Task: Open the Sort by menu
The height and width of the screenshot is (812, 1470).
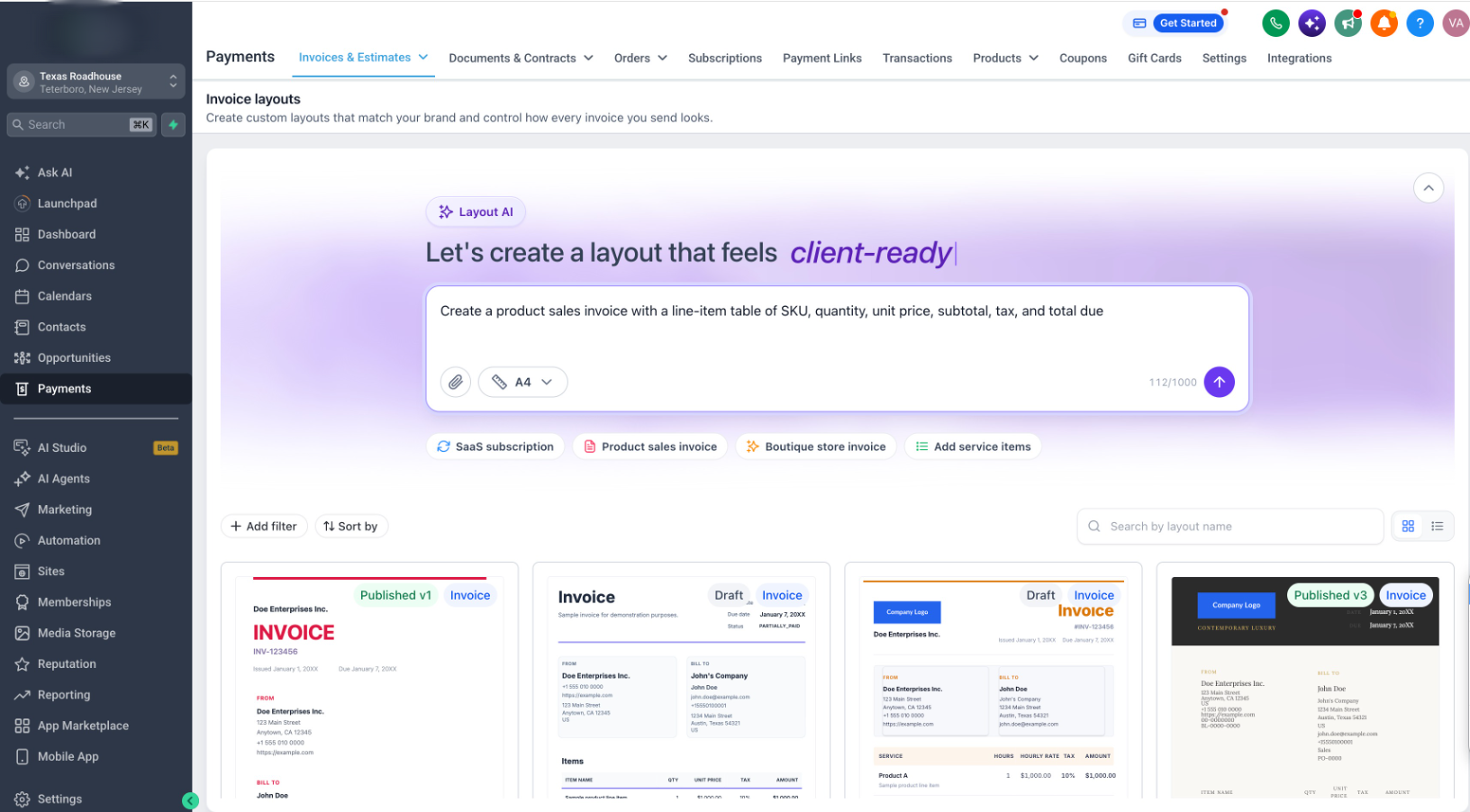Action: pos(351,527)
